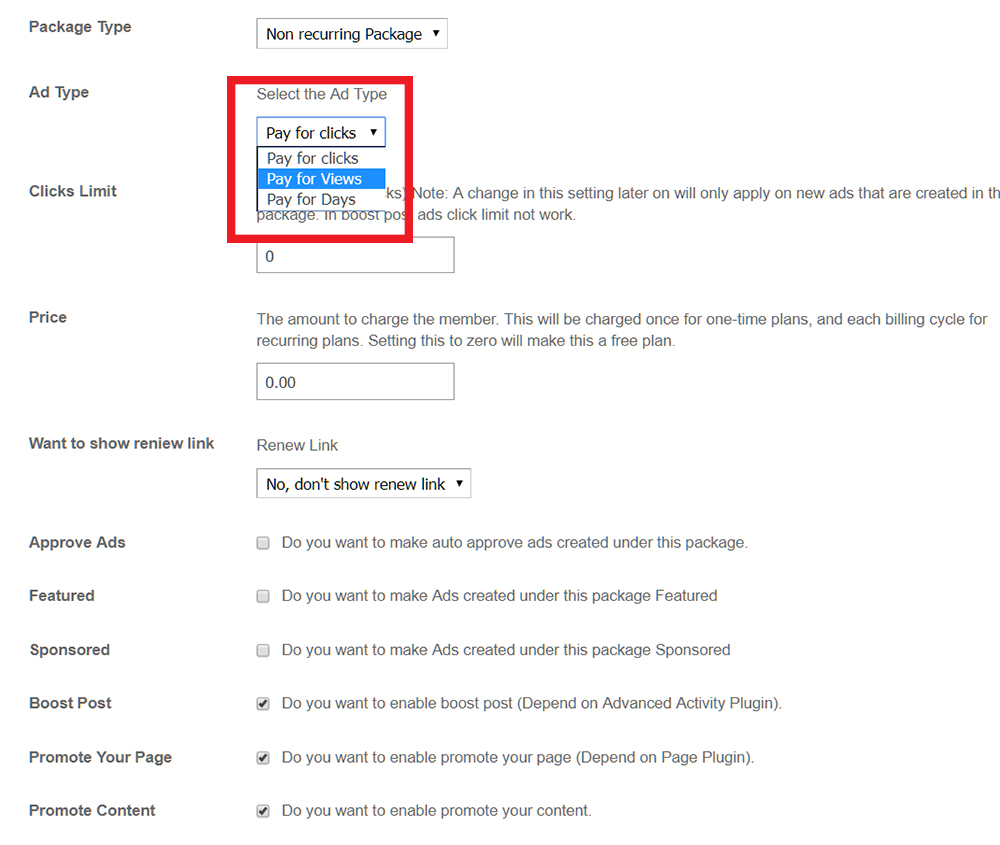Open the Ad Type dropdown
Viewport: 1000px width, 845px height.
[x=320, y=132]
